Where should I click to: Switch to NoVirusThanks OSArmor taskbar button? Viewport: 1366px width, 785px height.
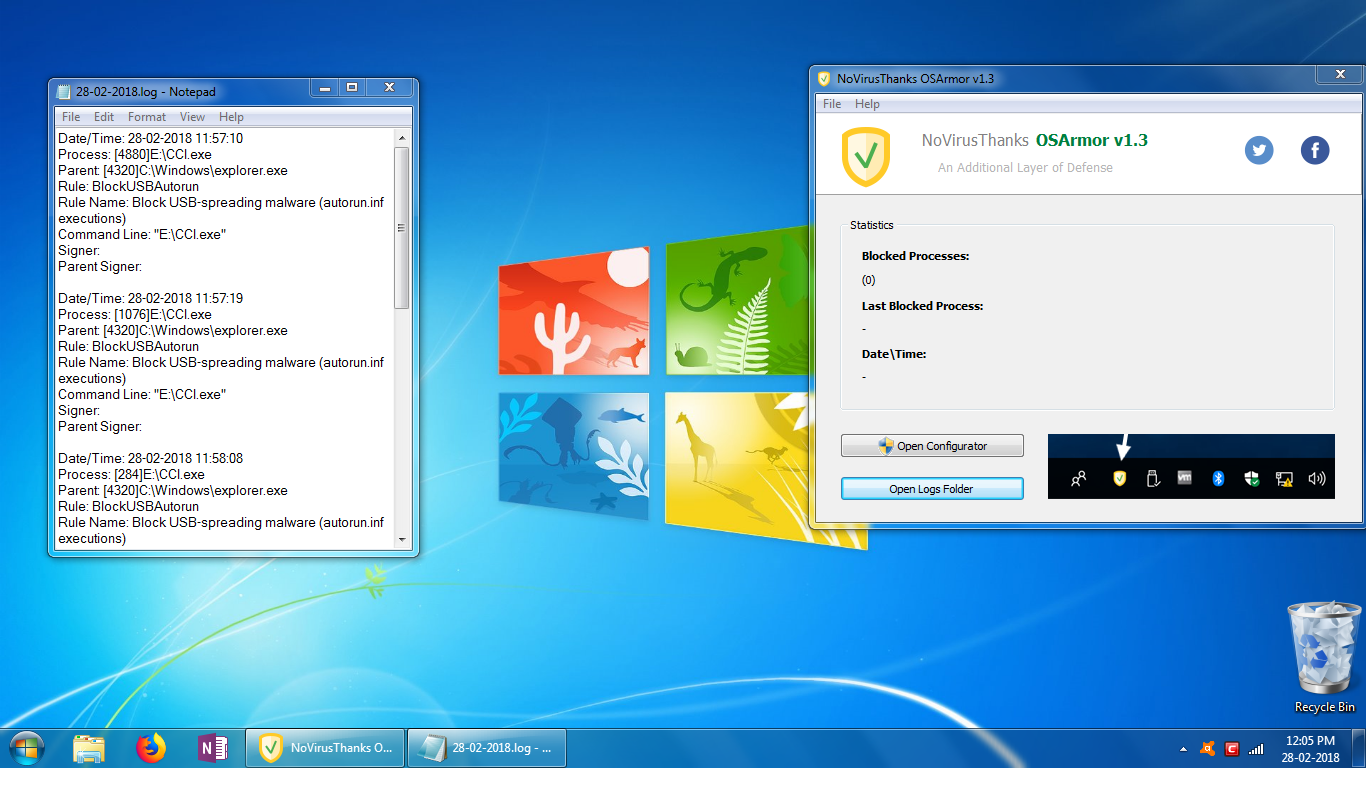click(325, 748)
